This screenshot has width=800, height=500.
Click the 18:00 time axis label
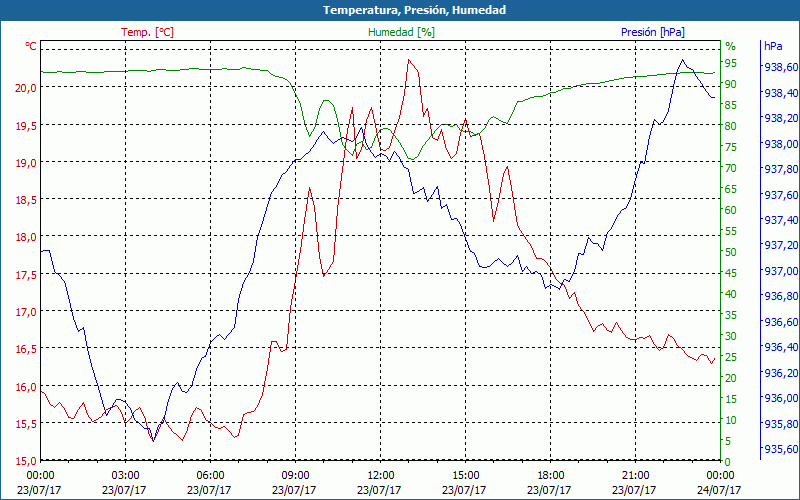tap(551, 476)
